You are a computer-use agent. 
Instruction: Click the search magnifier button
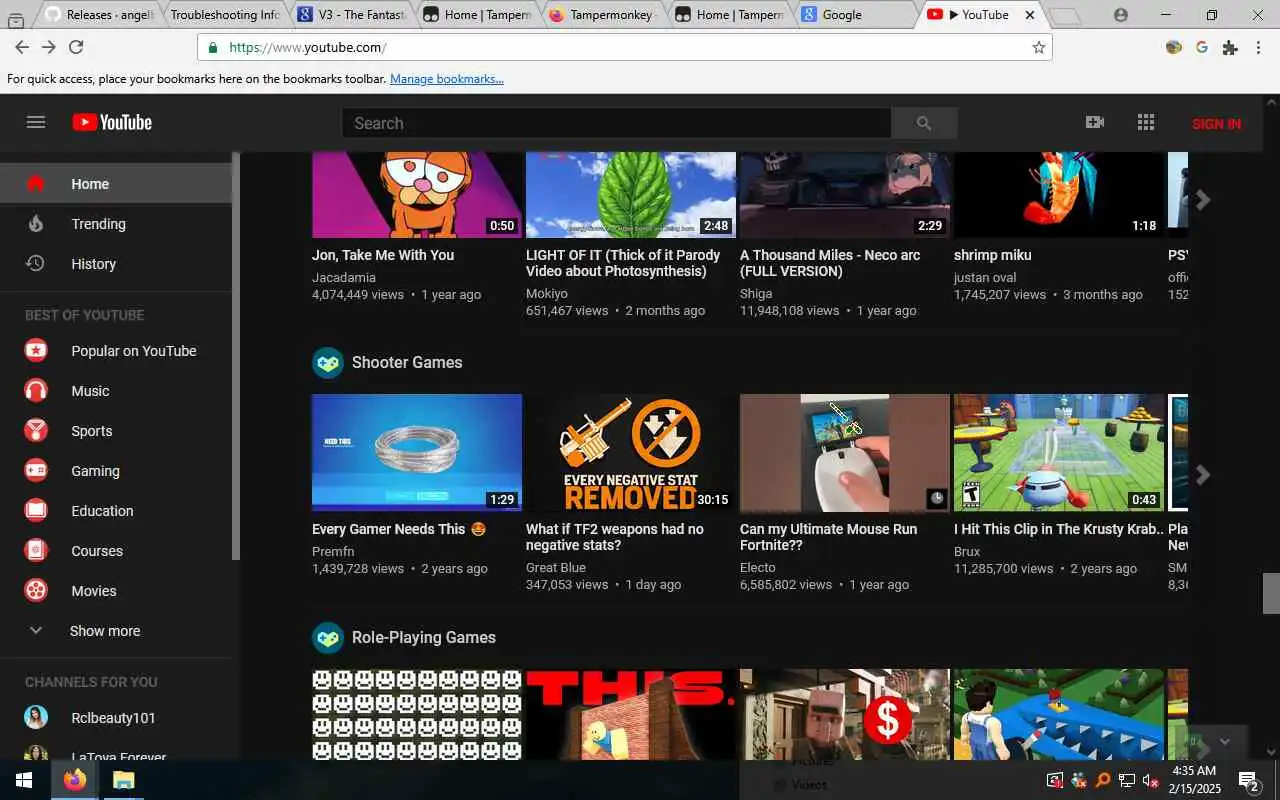coord(924,123)
